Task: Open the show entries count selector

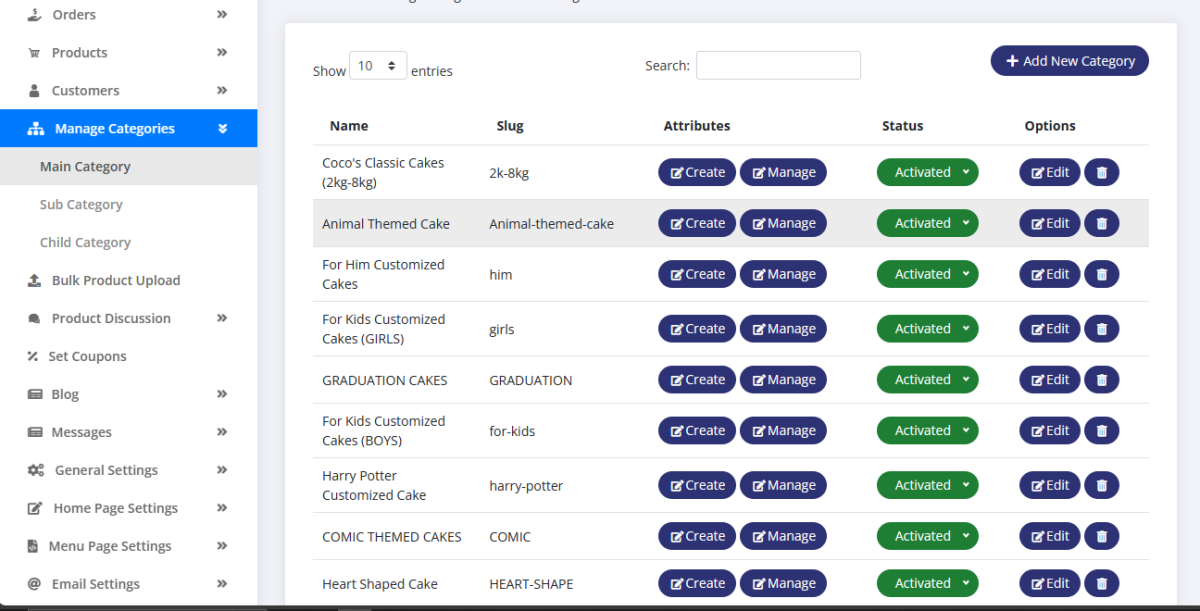Action: [x=378, y=66]
